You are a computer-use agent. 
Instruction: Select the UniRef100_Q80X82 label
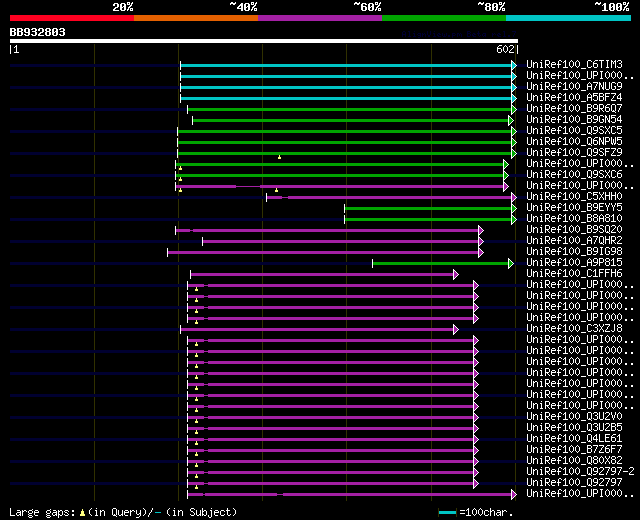(x=574, y=461)
